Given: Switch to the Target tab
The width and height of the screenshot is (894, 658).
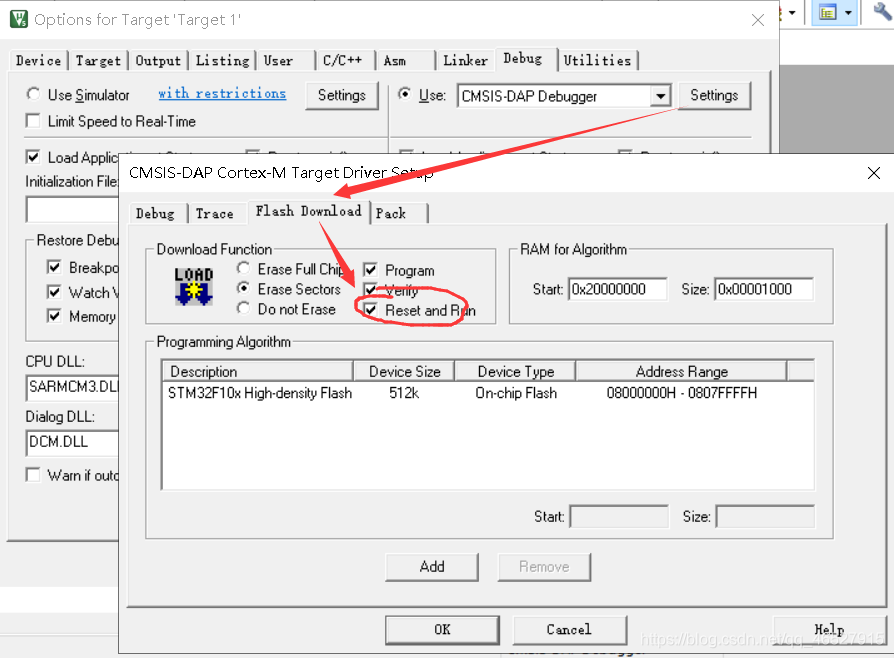Looking at the screenshot, I should (98, 60).
